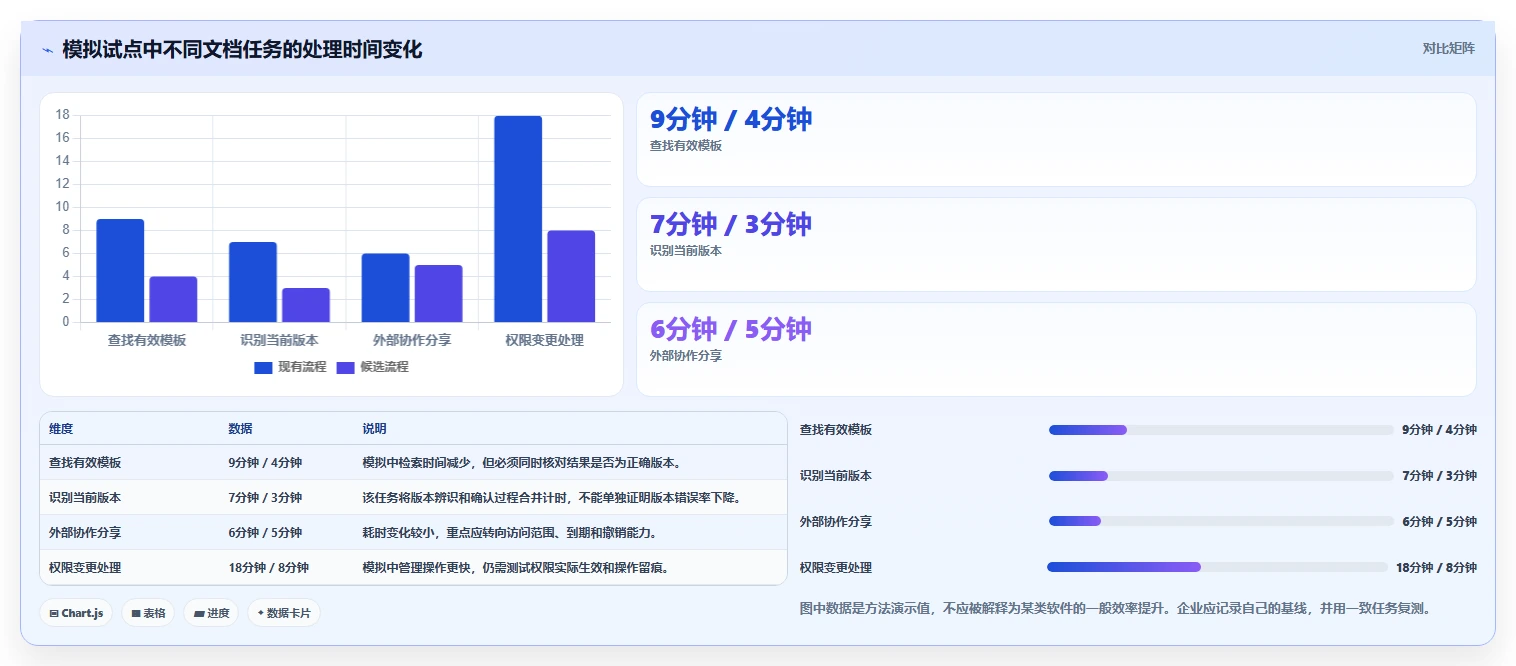Screen dimensions: 1516x666
Task: Click the 权限变更处理 progress bar
Action: (x=1218, y=567)
